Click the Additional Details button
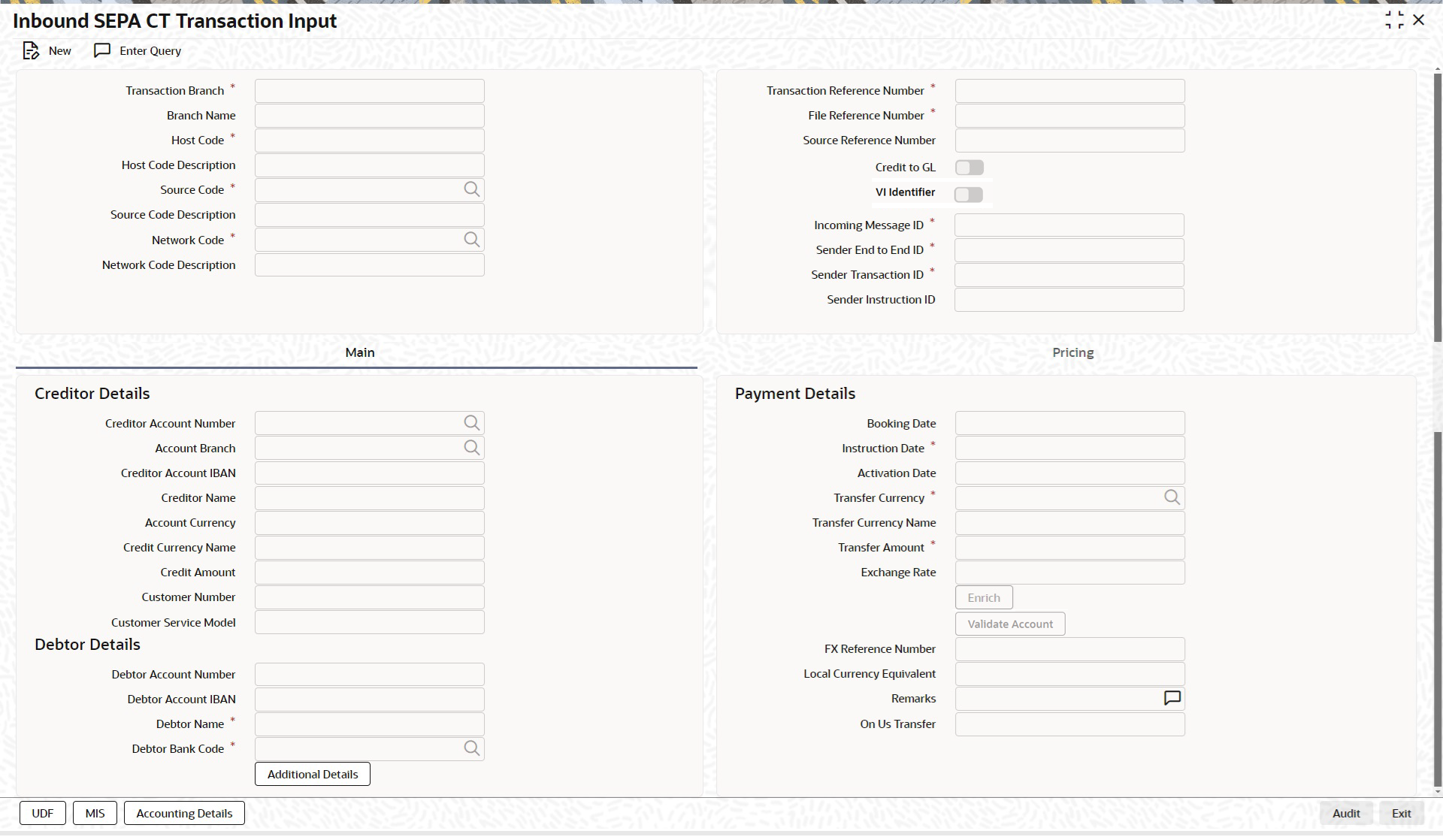The width and height of the screenshot is (1443, 840). 313,775
